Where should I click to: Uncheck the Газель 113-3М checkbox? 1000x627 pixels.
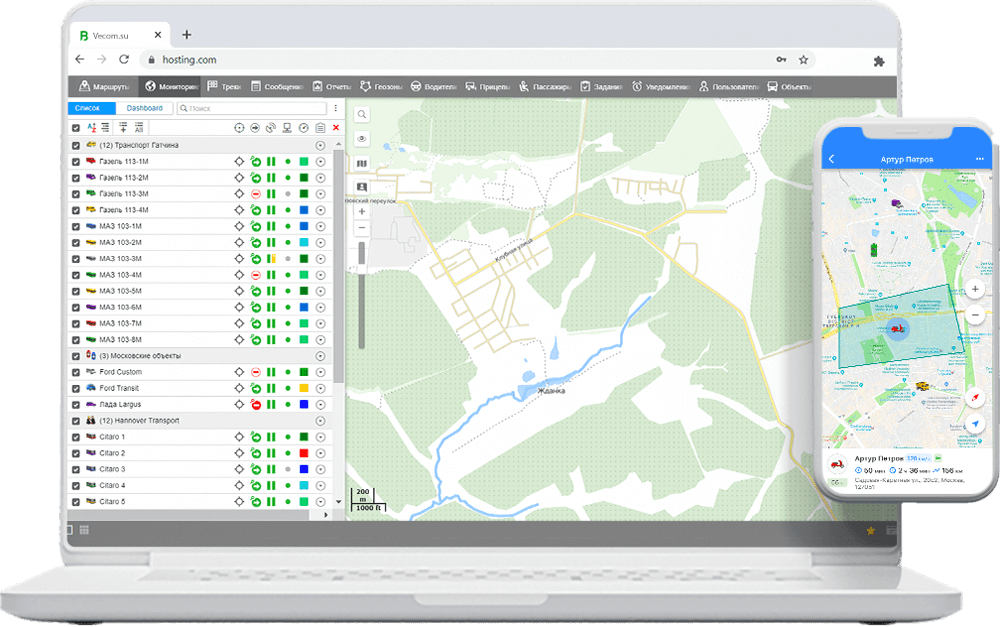pos(76,194)
